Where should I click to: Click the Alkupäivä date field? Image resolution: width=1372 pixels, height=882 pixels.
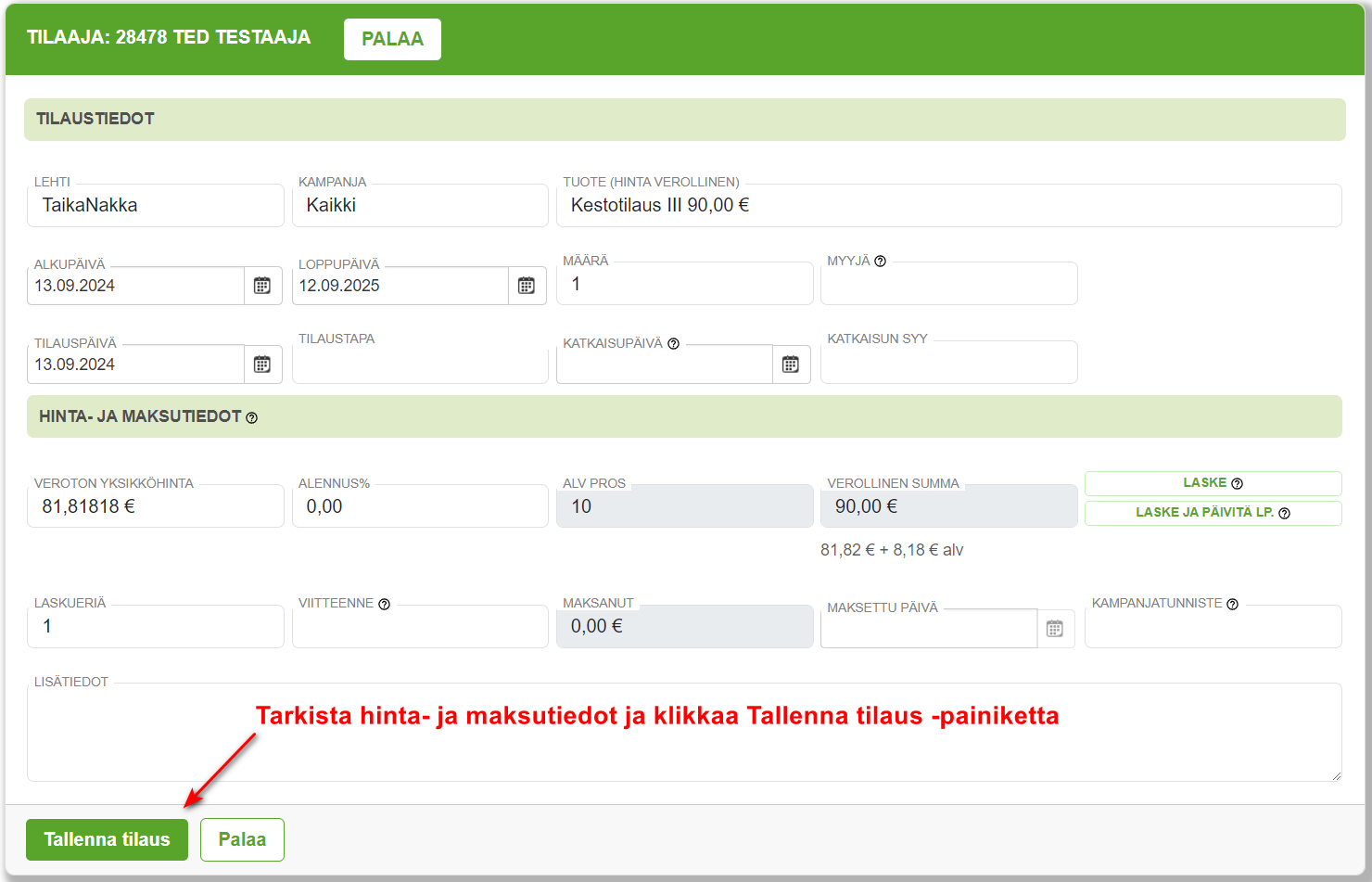tap(135, 286)
